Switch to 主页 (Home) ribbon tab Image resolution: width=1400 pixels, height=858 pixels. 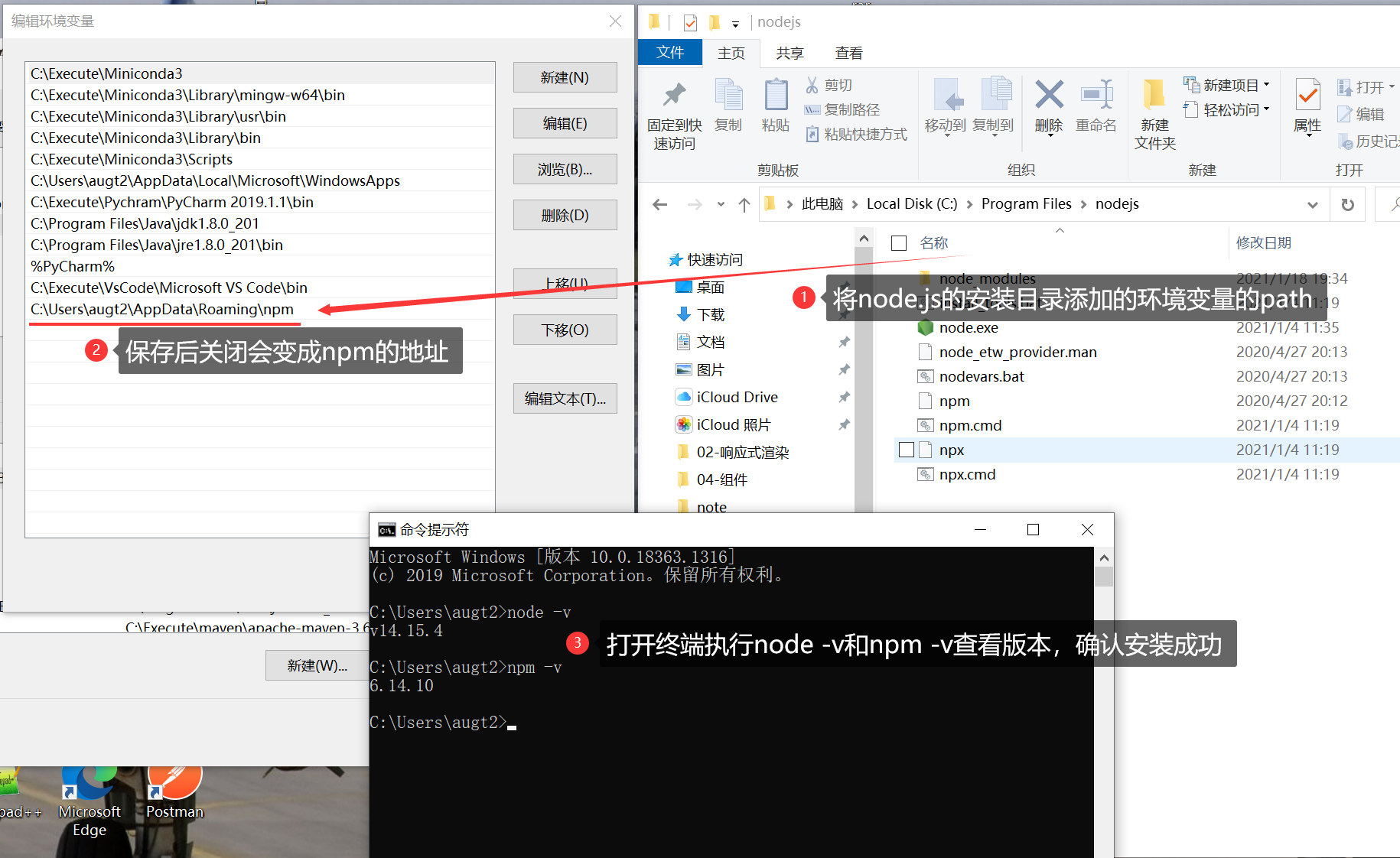(731, 53)
